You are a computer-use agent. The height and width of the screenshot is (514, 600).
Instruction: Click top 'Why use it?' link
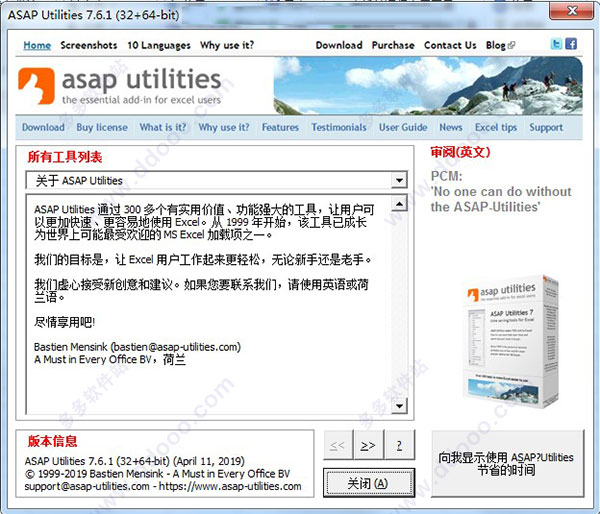coord(227,45)
